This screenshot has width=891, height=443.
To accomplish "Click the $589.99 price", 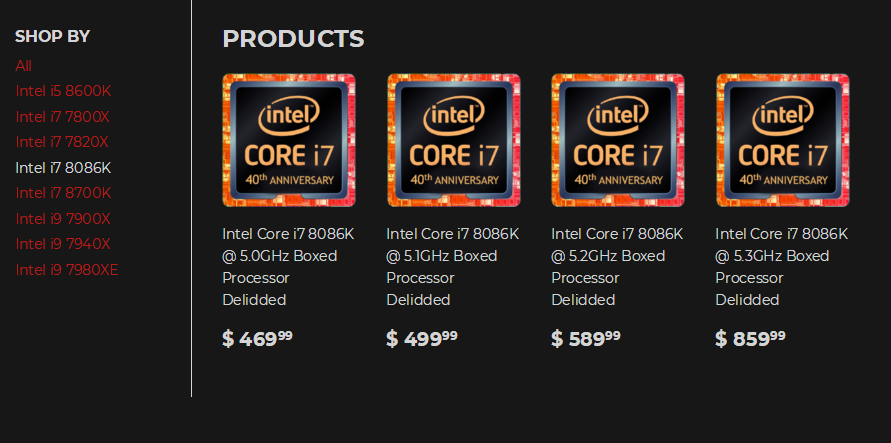I will (x=586, y=339).
